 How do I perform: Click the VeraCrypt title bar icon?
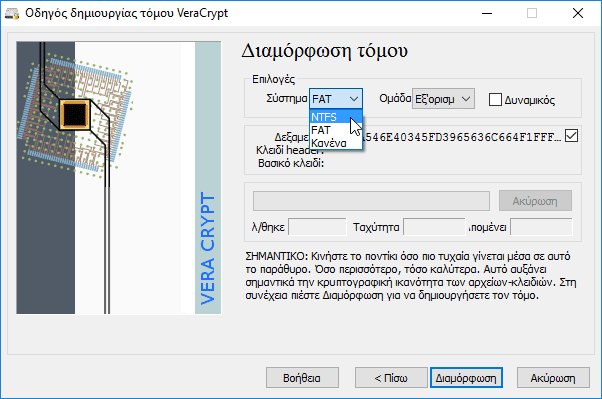pyautogui.click(x=12, y=13)
